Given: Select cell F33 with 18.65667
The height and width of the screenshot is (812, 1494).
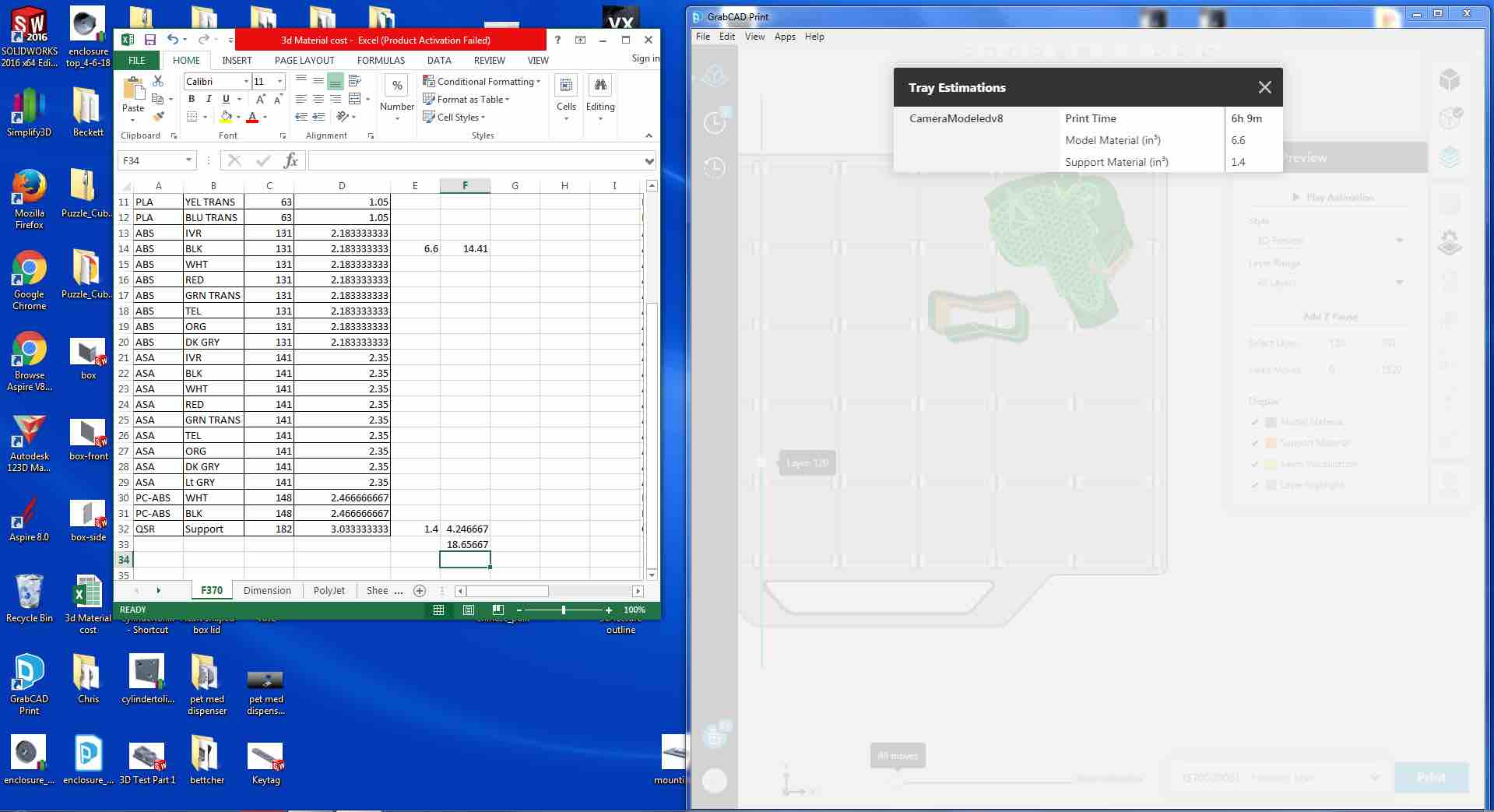Looking at the screenshot, I should (x=465, y=544).
